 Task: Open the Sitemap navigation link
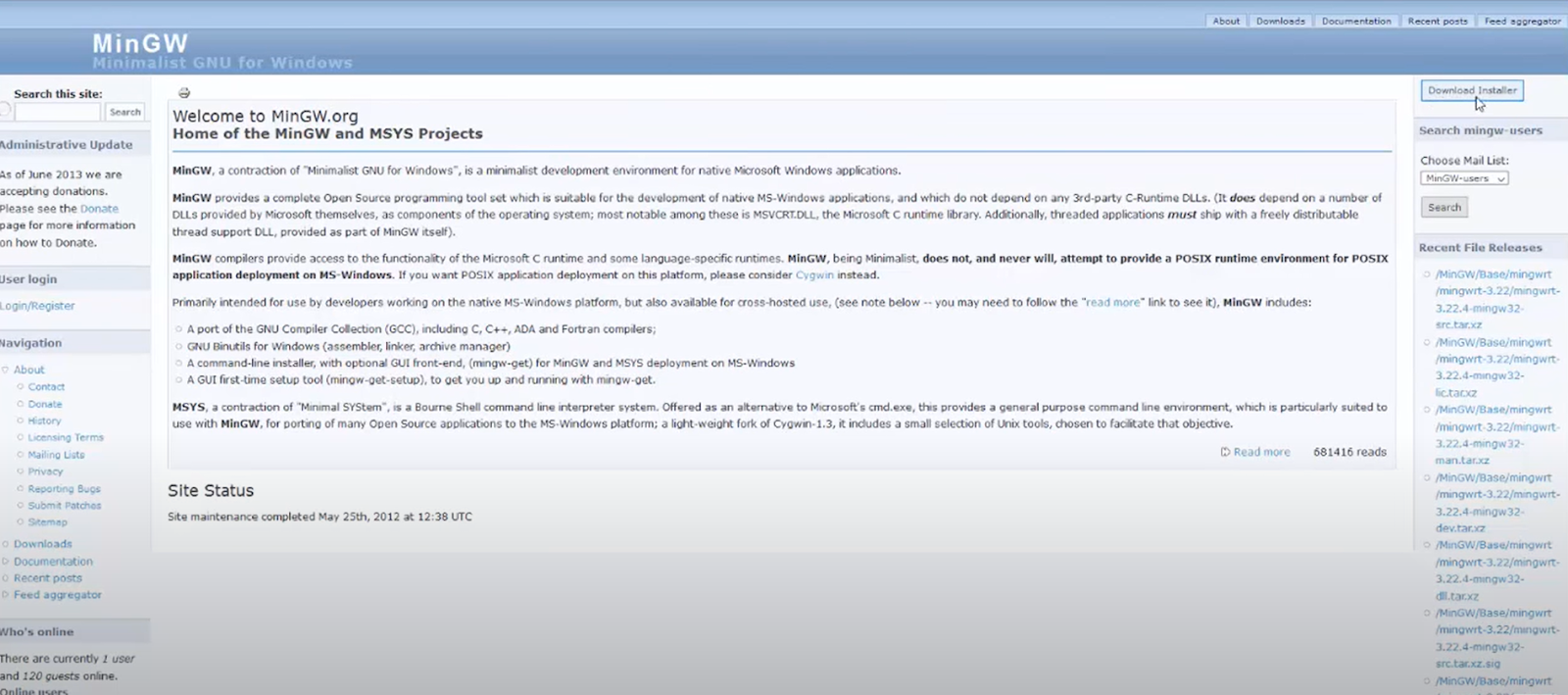tap(47, 522)
